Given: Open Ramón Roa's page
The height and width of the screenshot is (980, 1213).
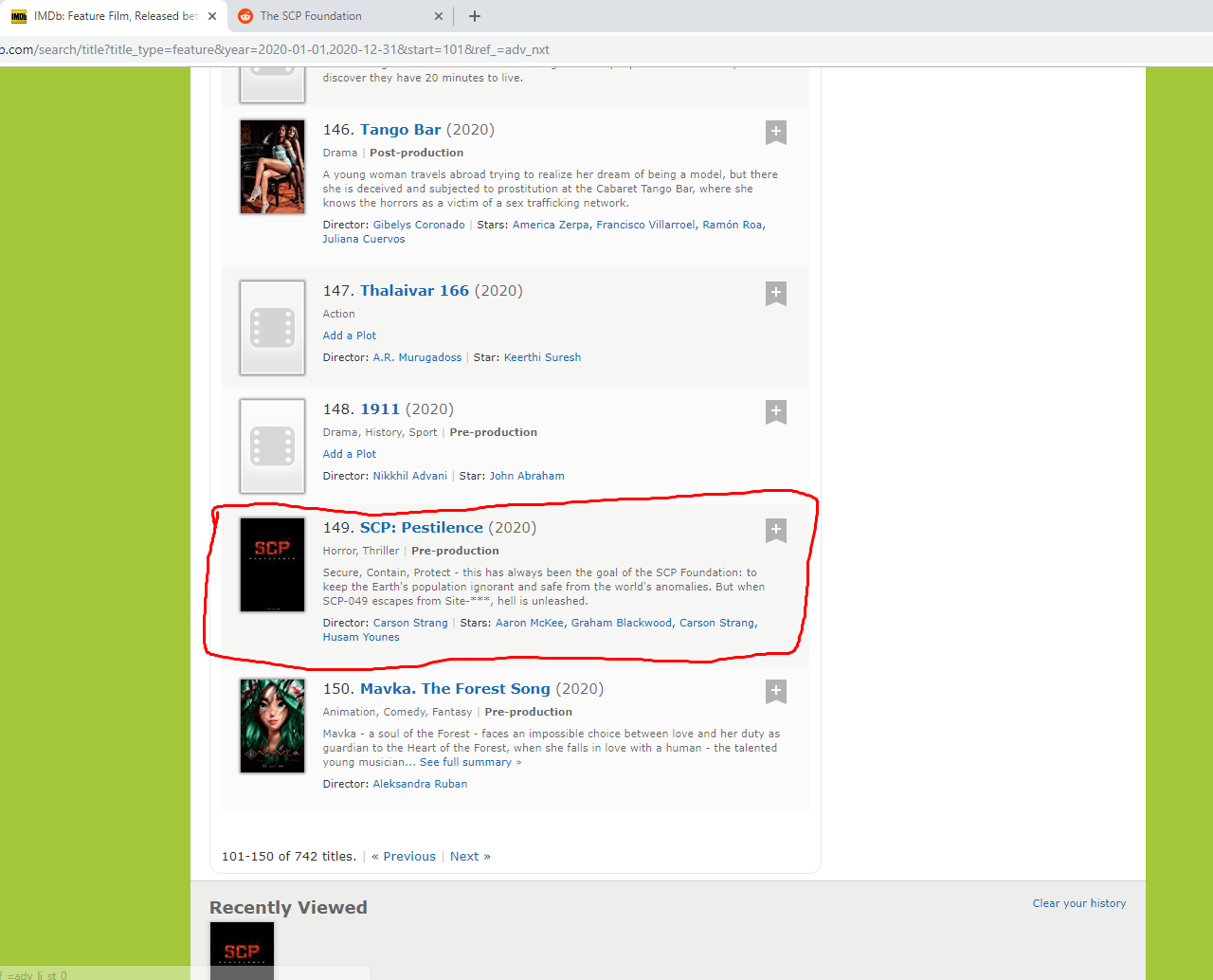Looking at the screenshot, I should pos(732,225).
